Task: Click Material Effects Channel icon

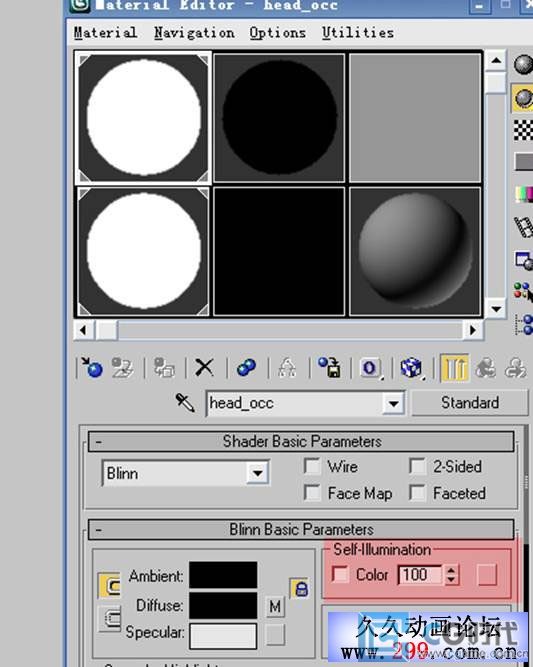Action: (x=370, y=368)
